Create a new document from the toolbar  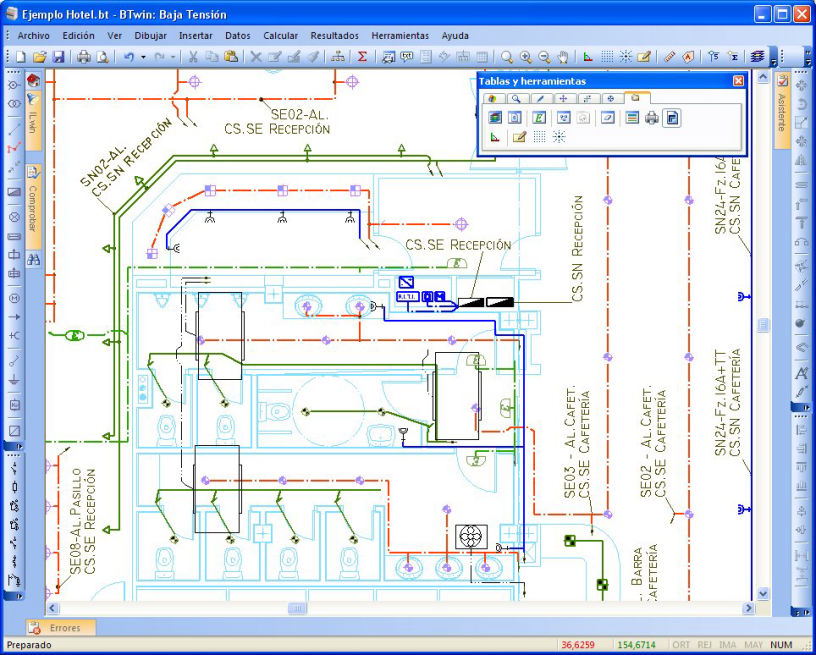pos(20,57)
